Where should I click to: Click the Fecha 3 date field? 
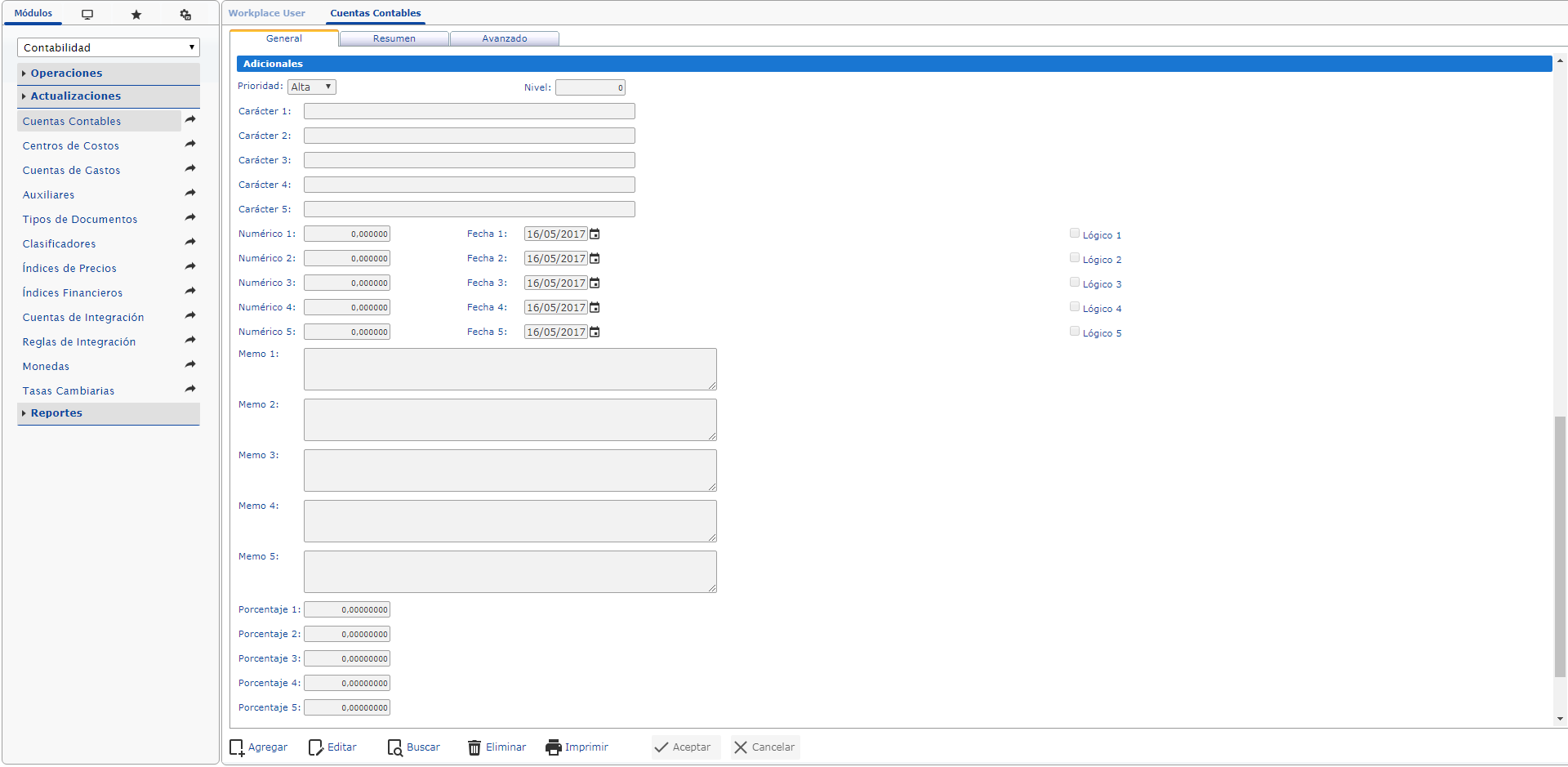[x=556, y=283]
